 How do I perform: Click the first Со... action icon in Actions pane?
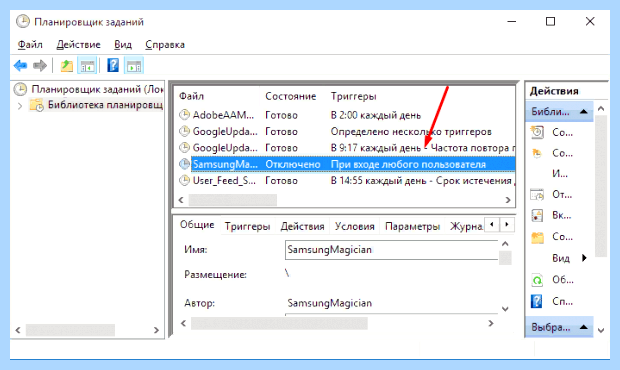(537, 132)
